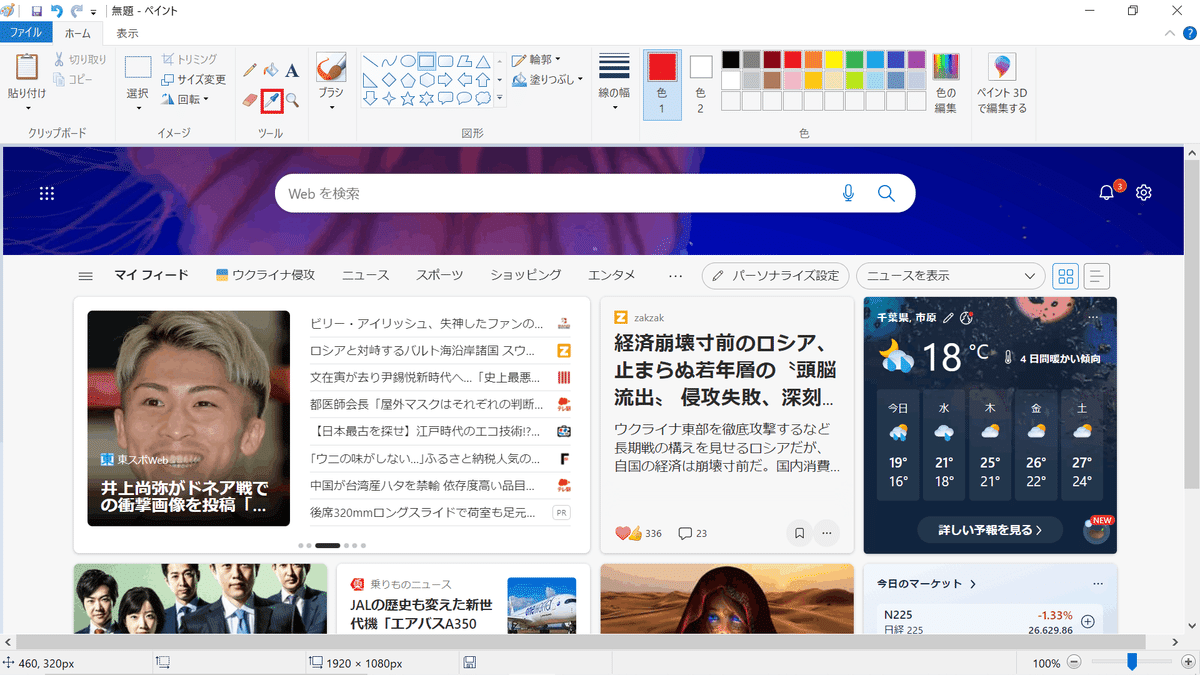Image resolution: width=1200 pixels, height=675 pixels.
Task: Choose the Triangle shape
Action: (483, 60)
